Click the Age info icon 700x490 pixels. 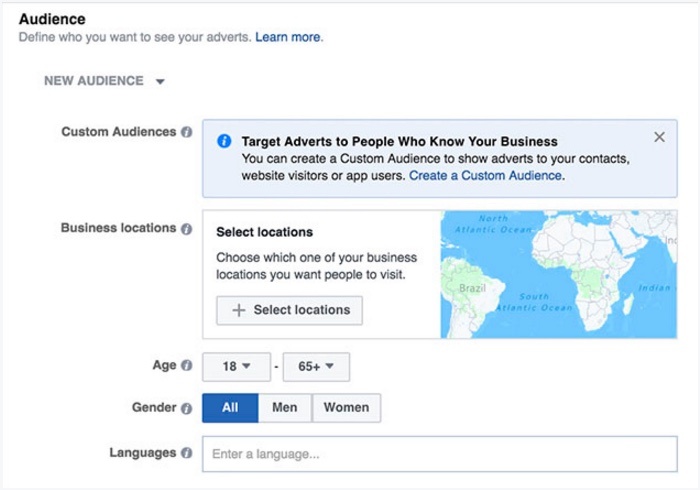(187, 365)
